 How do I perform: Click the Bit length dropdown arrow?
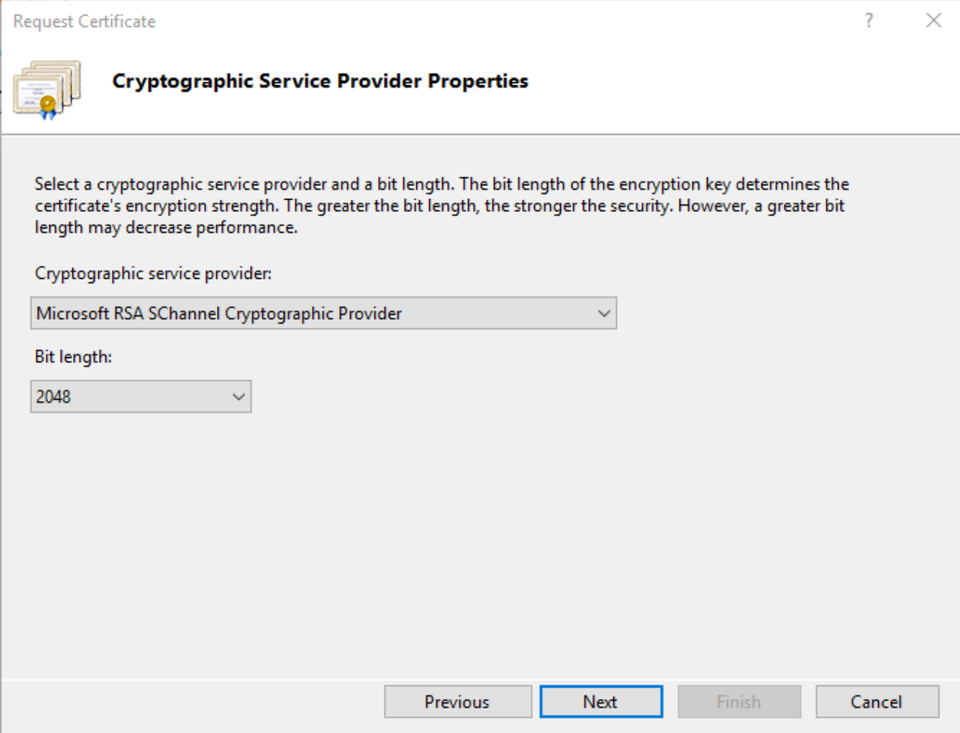(x=238, y=396)
